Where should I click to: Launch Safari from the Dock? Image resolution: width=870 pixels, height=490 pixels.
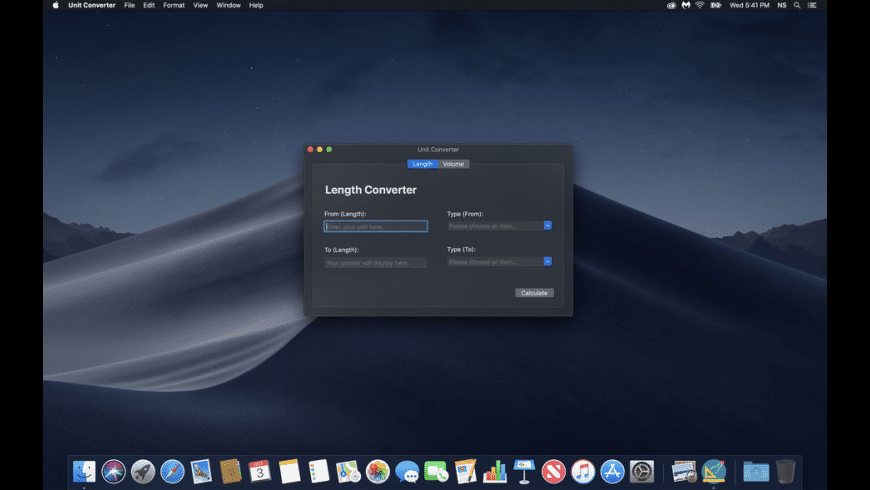[x=172, y=471]
